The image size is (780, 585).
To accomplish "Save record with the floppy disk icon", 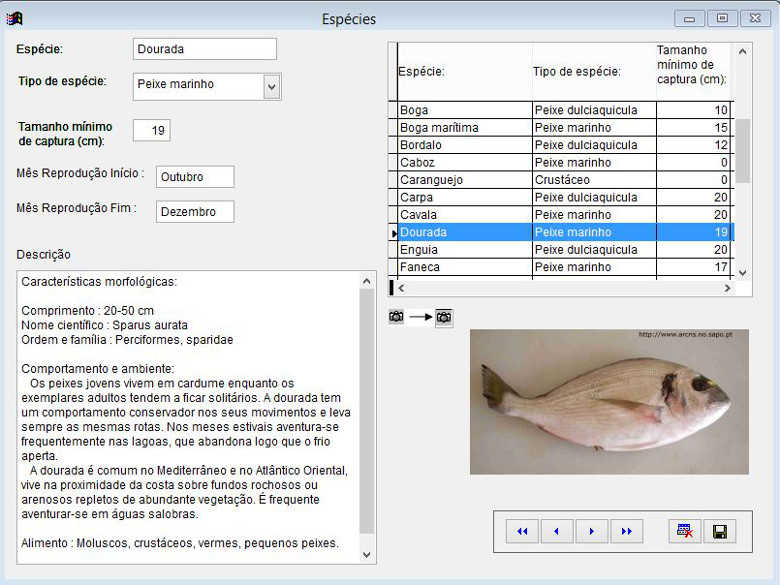I will pos(719,531).
